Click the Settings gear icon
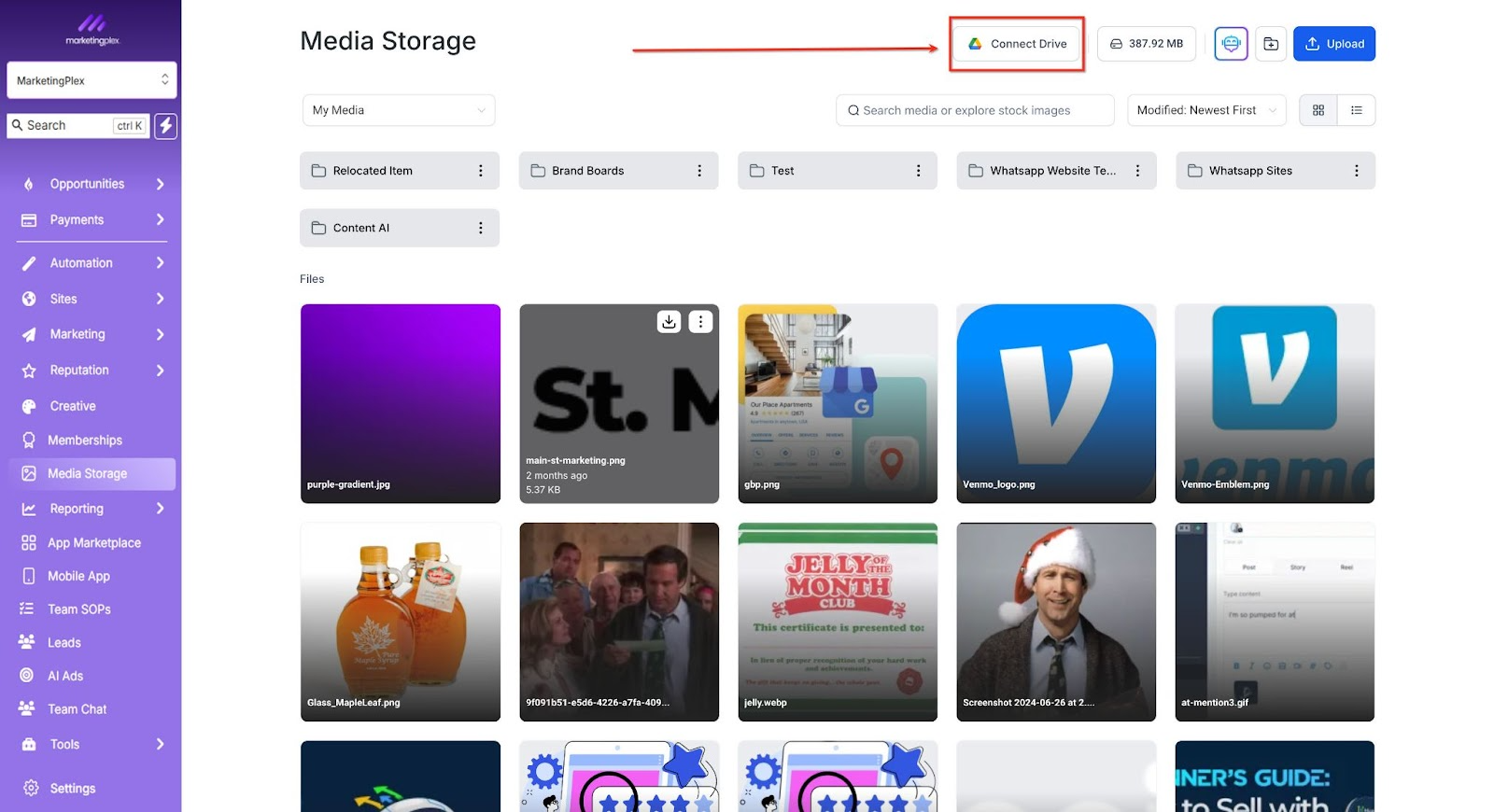Viewport: 1494px width, 812px height. (31, 788)
